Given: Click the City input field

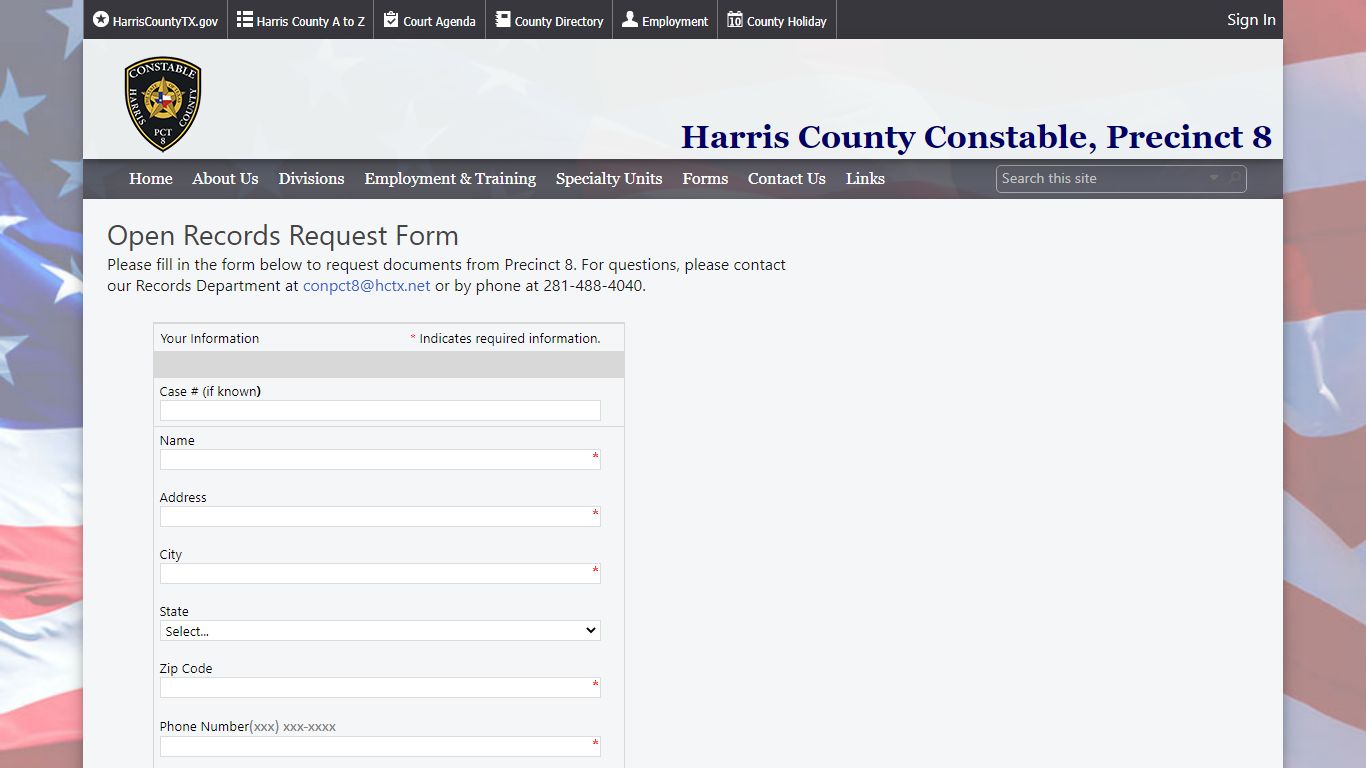Looking at the screenshot, I should pos(380,573).
